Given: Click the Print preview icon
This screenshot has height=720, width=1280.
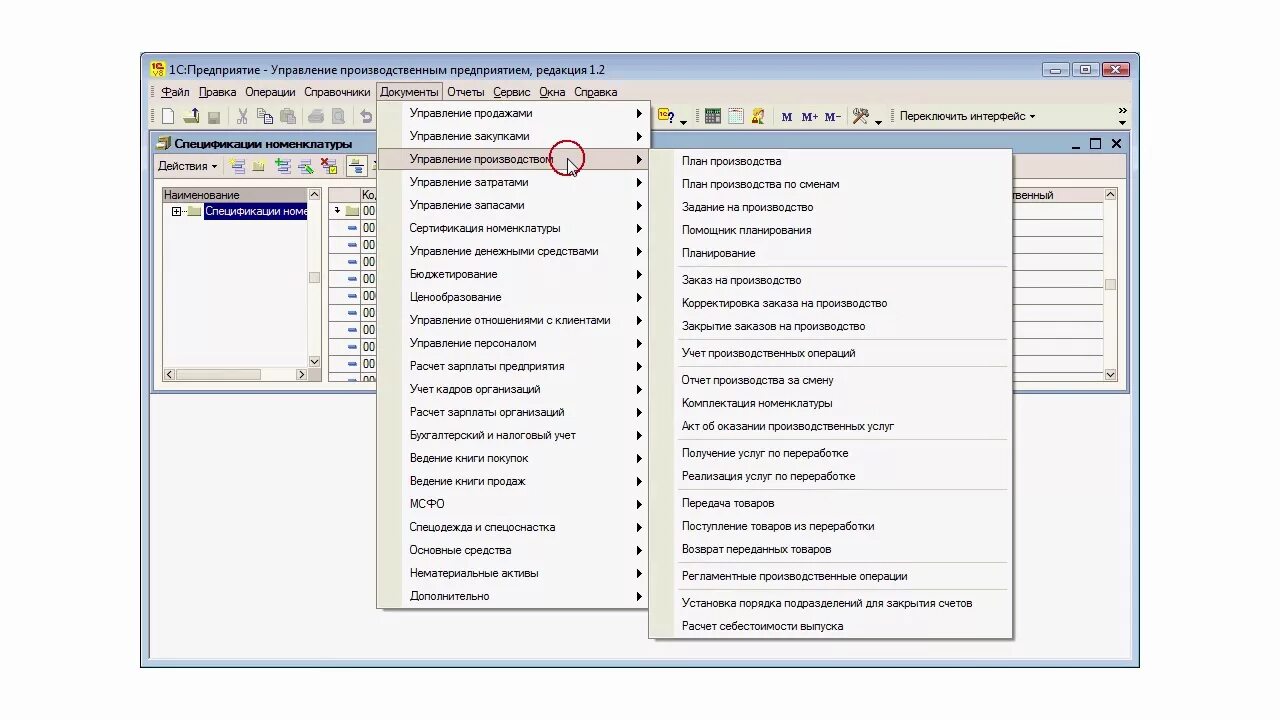Looking at the screenshot, I should (x=339, y=117).
